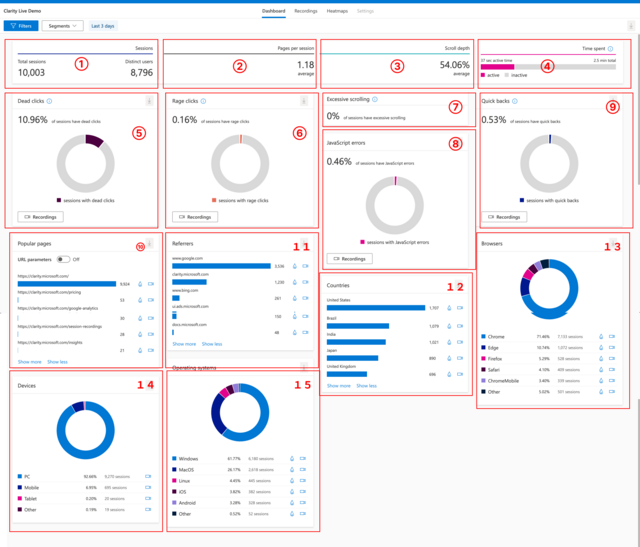Click the Filters button
Image resolution: width=640 pixels, height=547 pixels.
[x=21, y=26]
